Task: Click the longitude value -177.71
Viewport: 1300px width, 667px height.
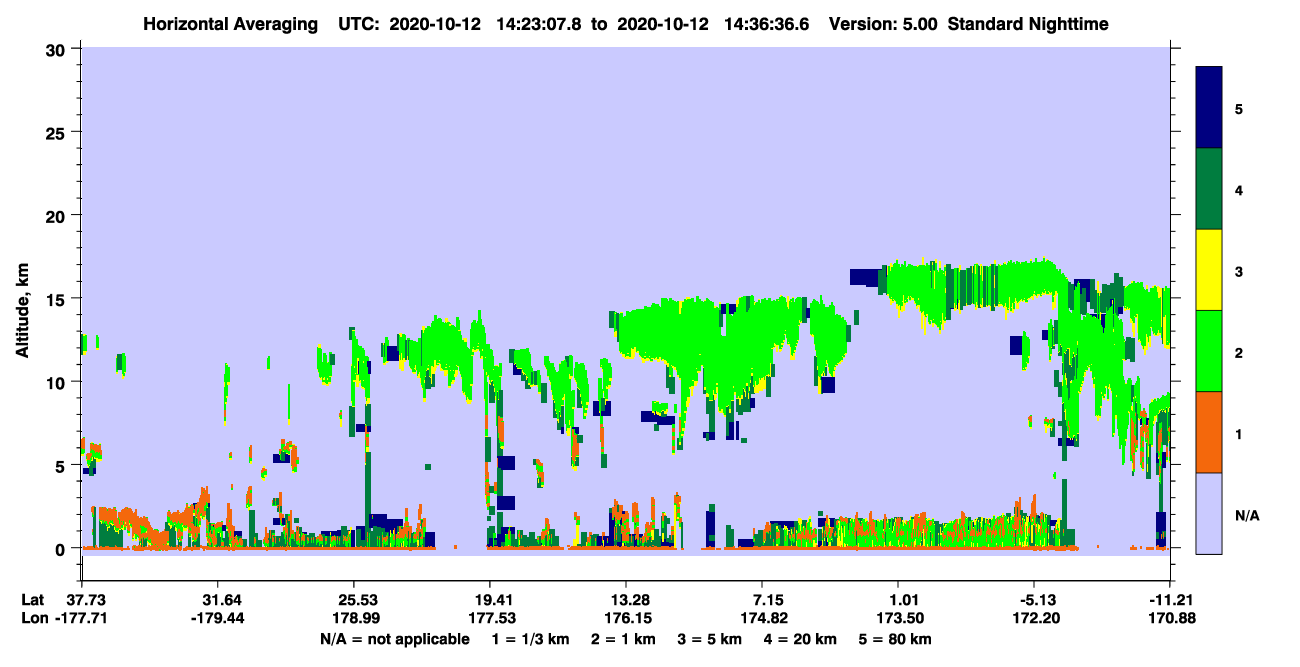Action: (82, 619)
